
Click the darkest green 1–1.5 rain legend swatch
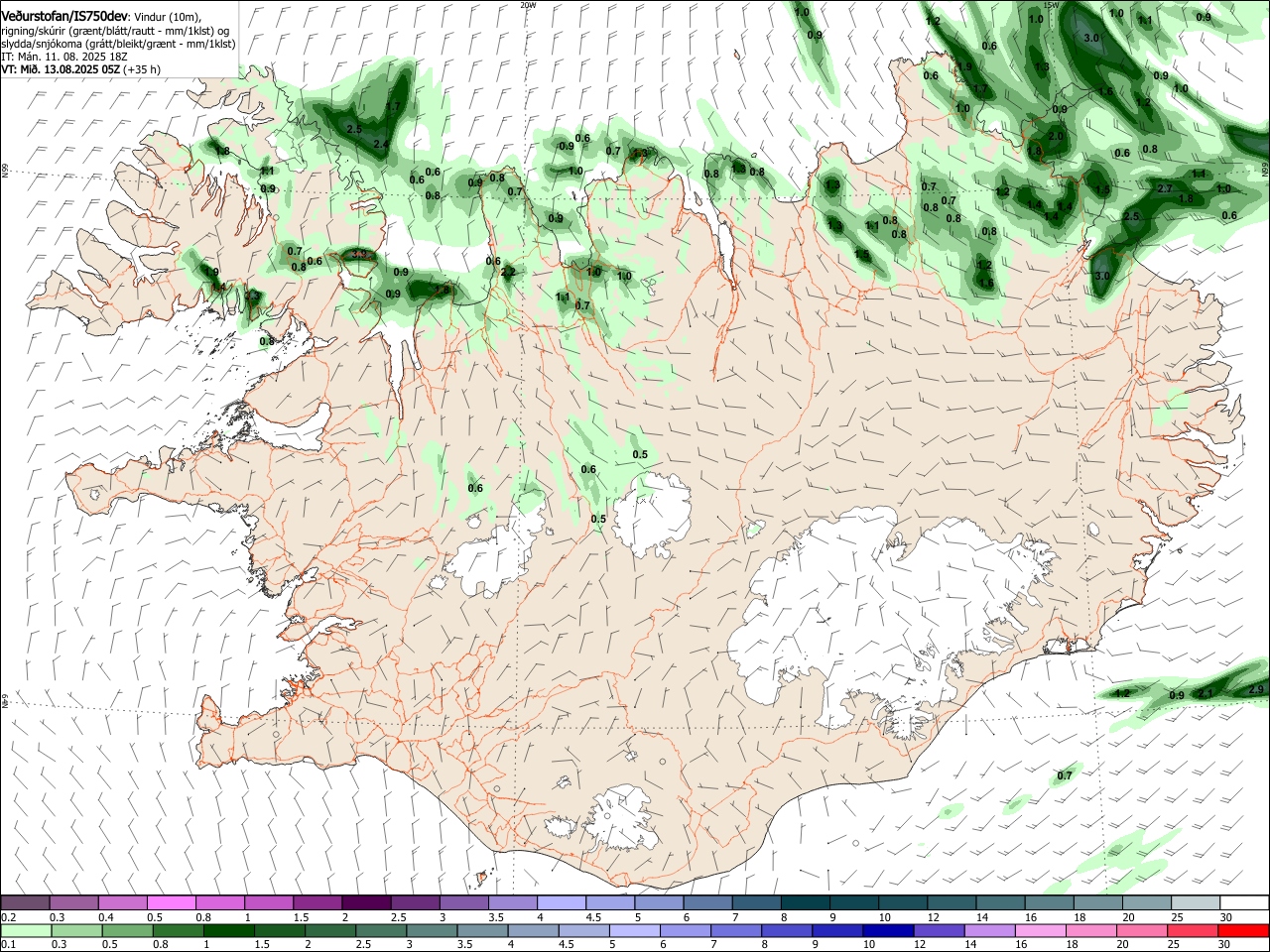tap(228, 930)
